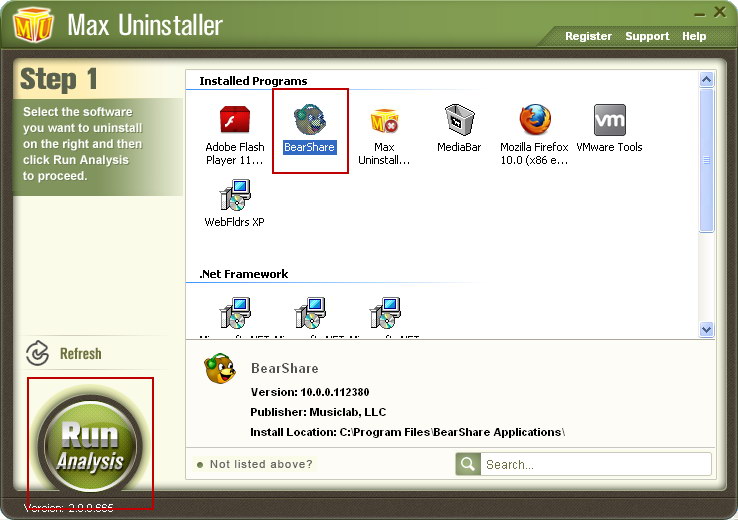Click the Adobe Flash Player 11 label
738x520 pixels.
tap(235, 153)
